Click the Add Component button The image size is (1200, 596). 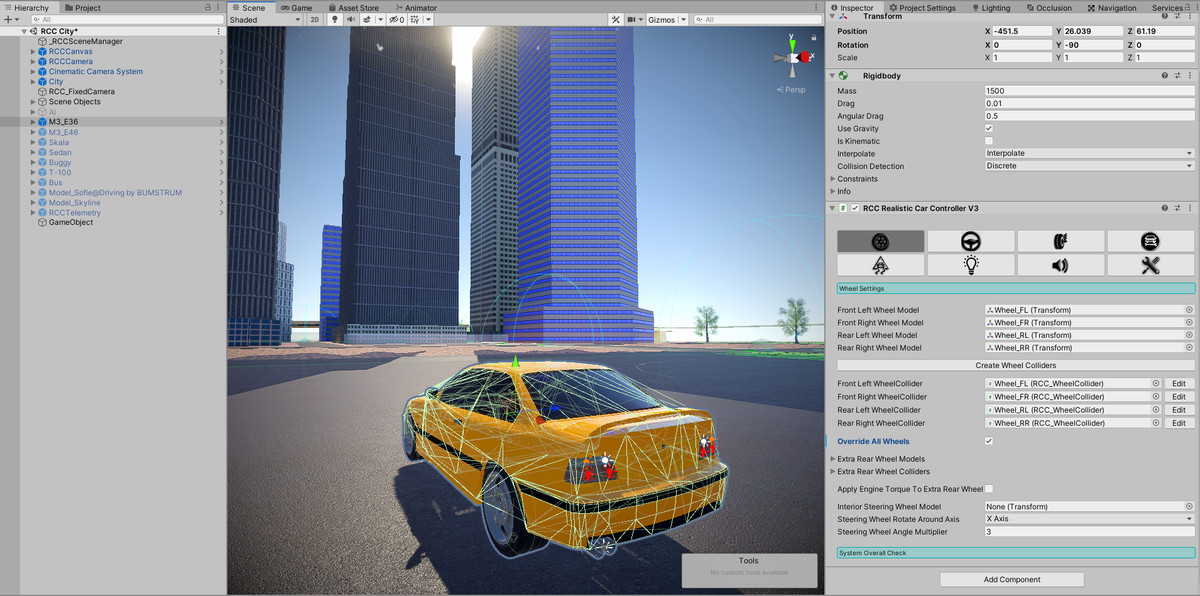(1011, 579)
